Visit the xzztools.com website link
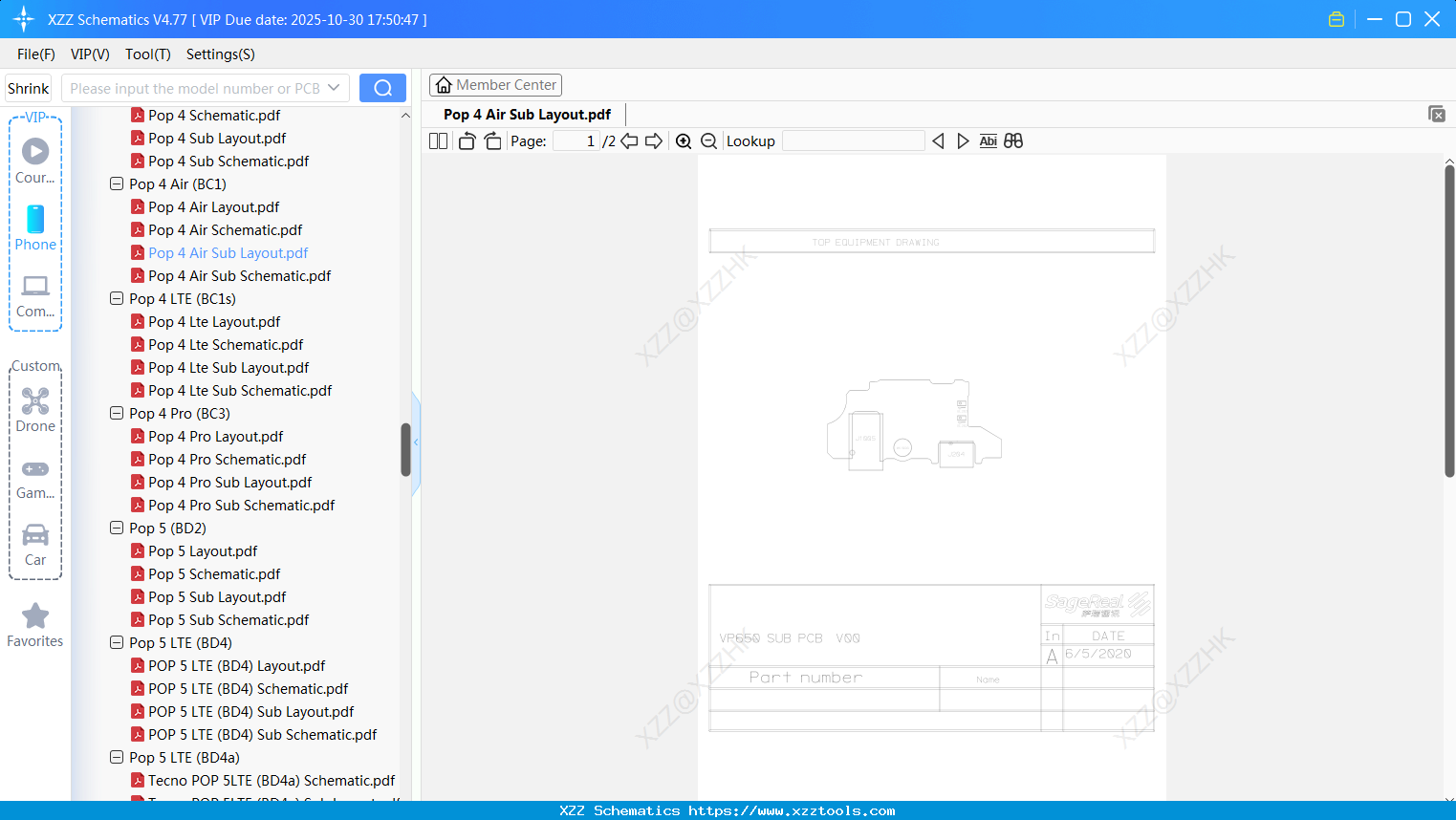1456x820 pixels. [728, 810]
